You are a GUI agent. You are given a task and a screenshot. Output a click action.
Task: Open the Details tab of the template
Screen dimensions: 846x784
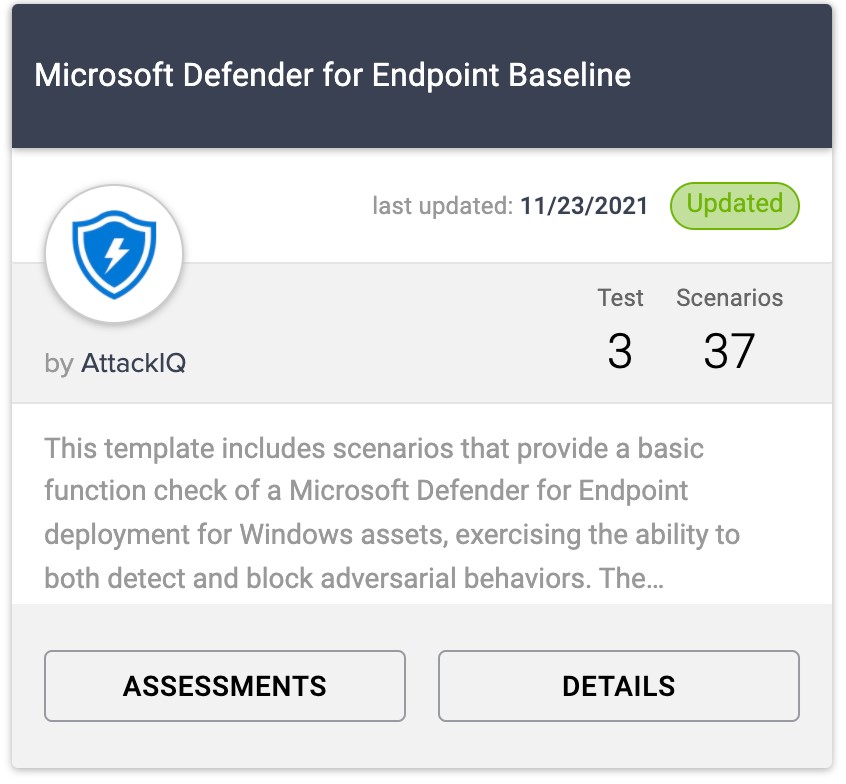coord(617,686)
